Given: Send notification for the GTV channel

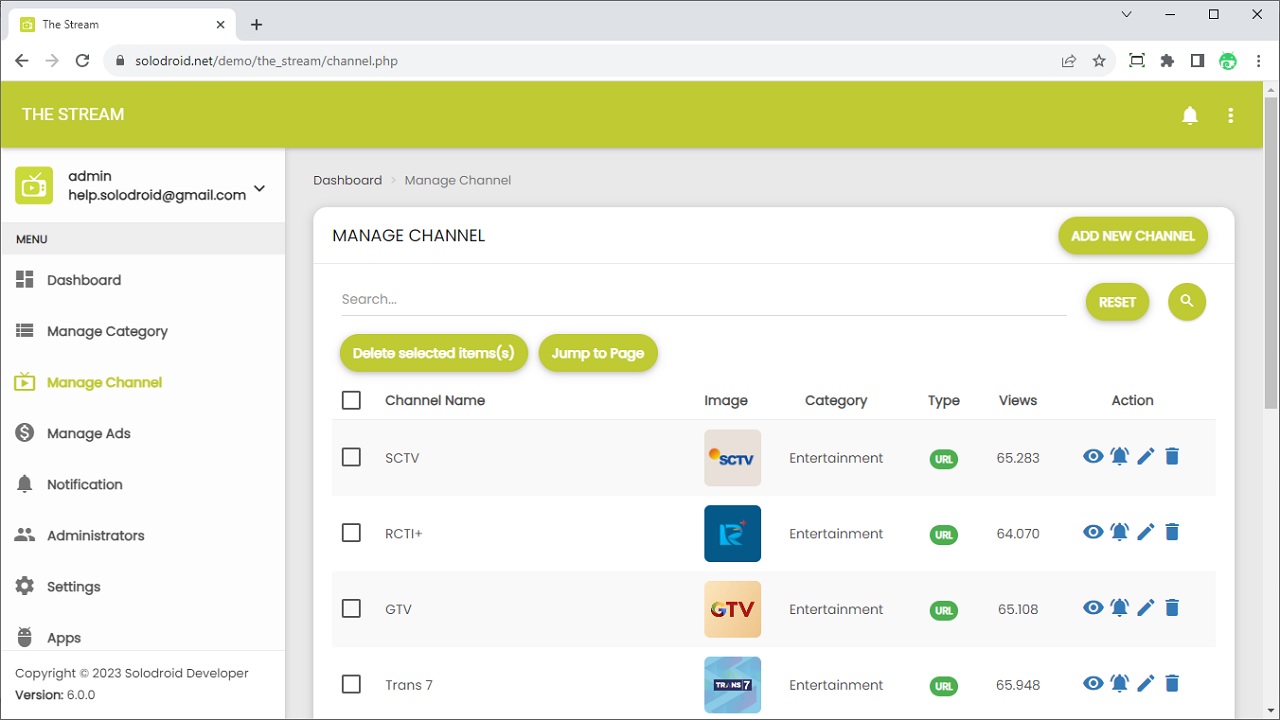Looking at the screenshot, I should [1119, 608].
